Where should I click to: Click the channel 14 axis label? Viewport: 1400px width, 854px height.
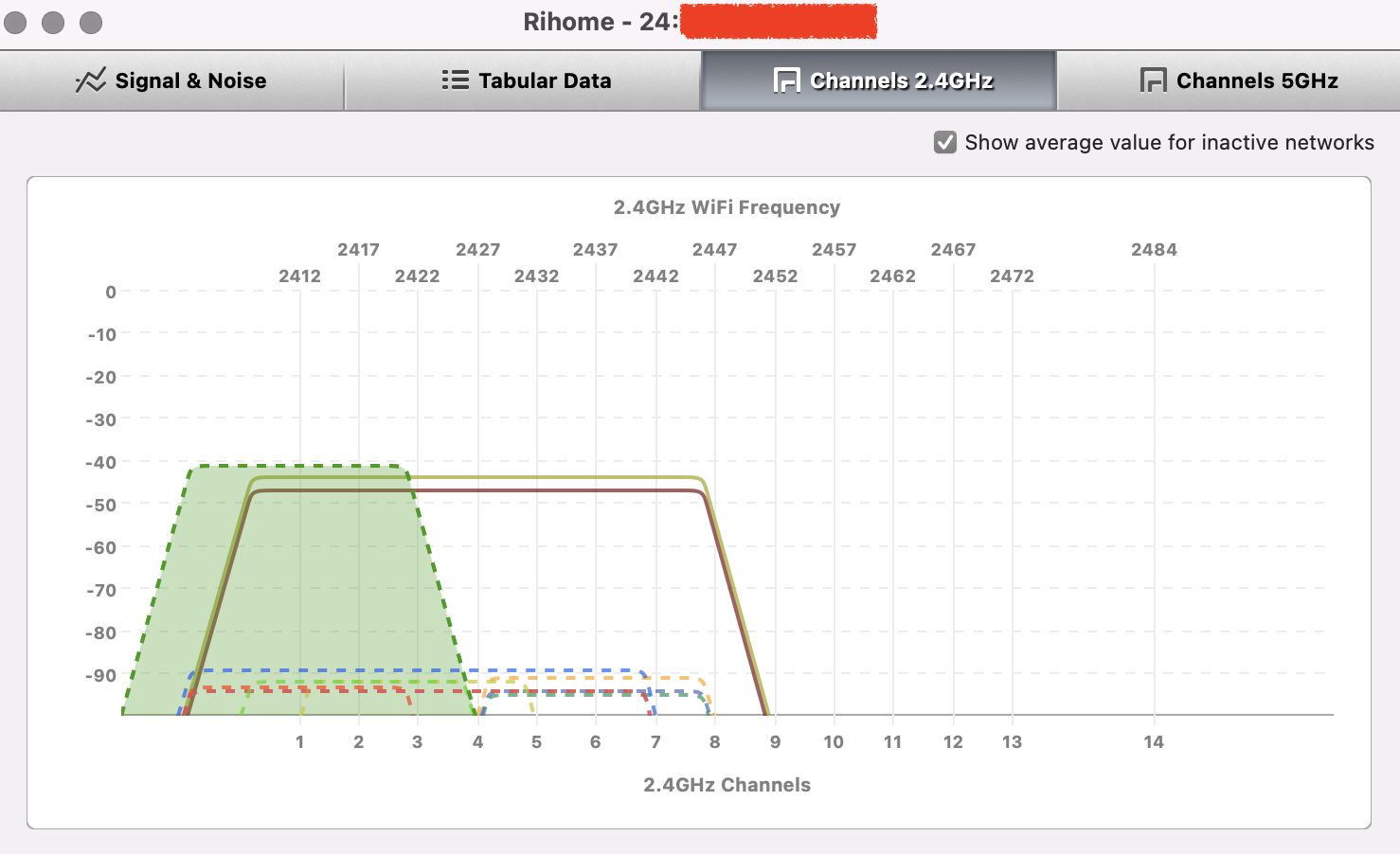pos(1153,742)
